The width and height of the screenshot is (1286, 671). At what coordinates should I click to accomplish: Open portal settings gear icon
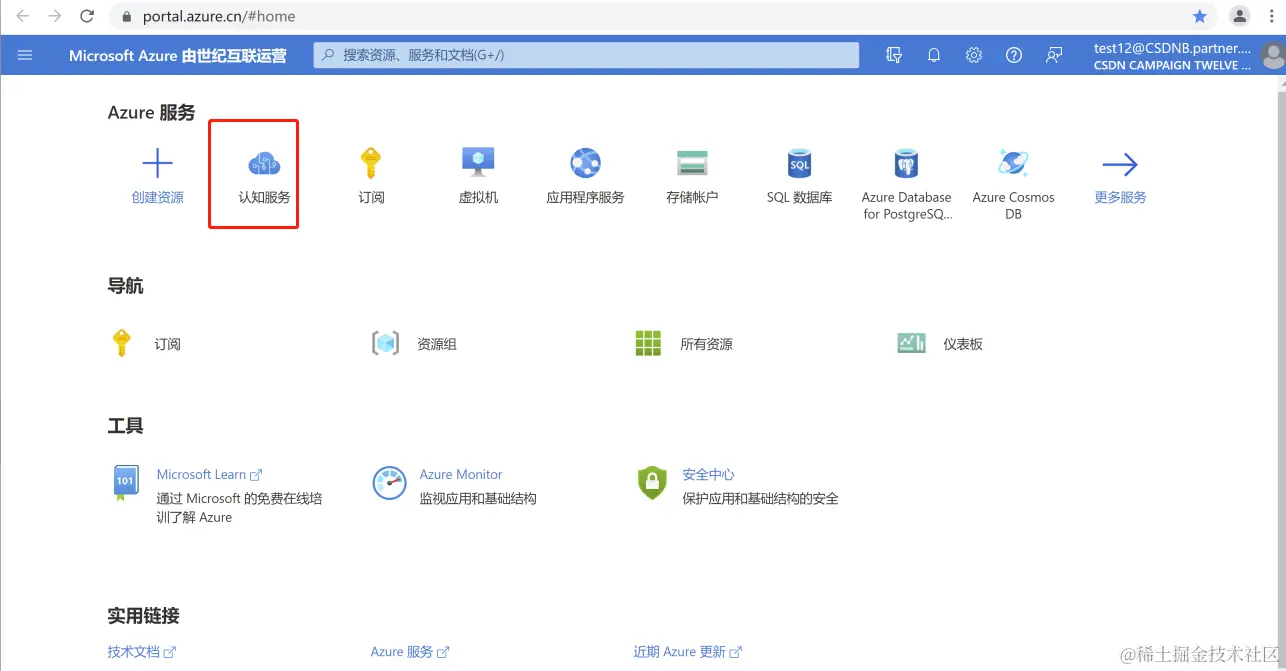pyautogui.click(x=974, y=55)
